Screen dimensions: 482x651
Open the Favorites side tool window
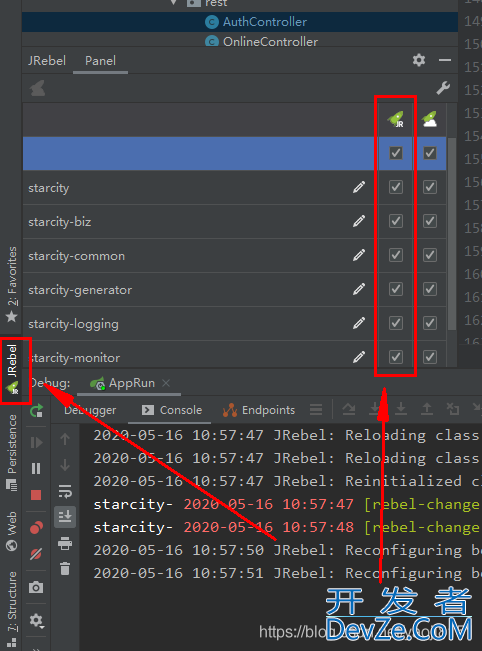(12, 284)
